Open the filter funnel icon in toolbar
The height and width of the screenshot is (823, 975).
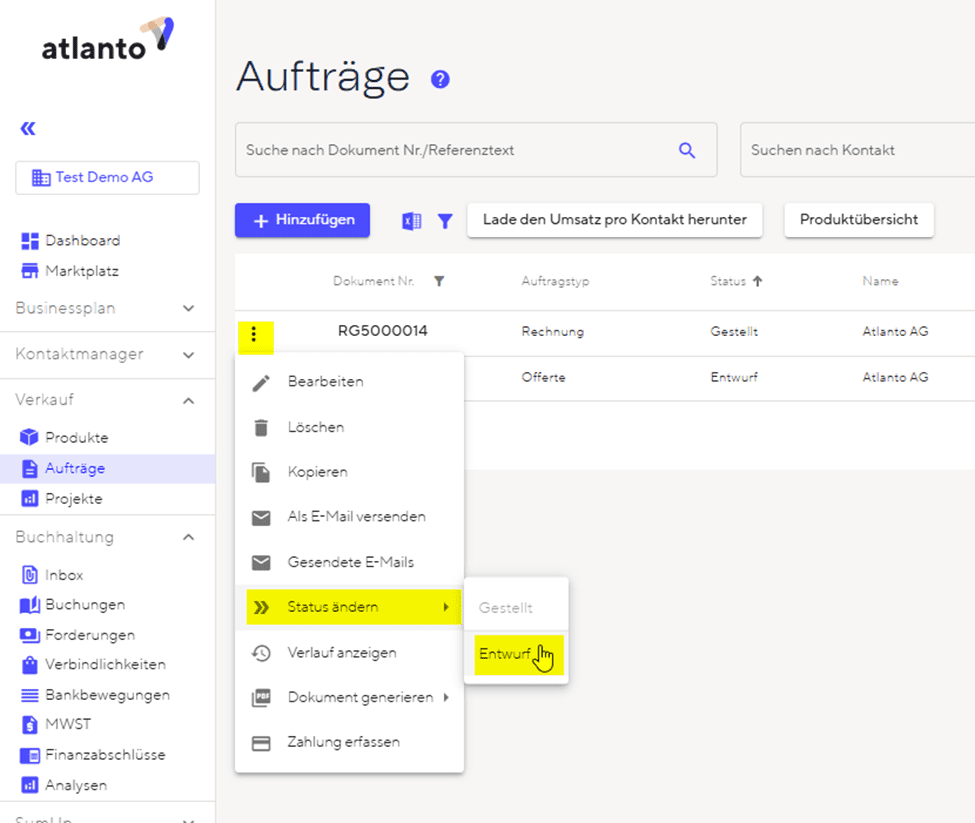(445, 221)
